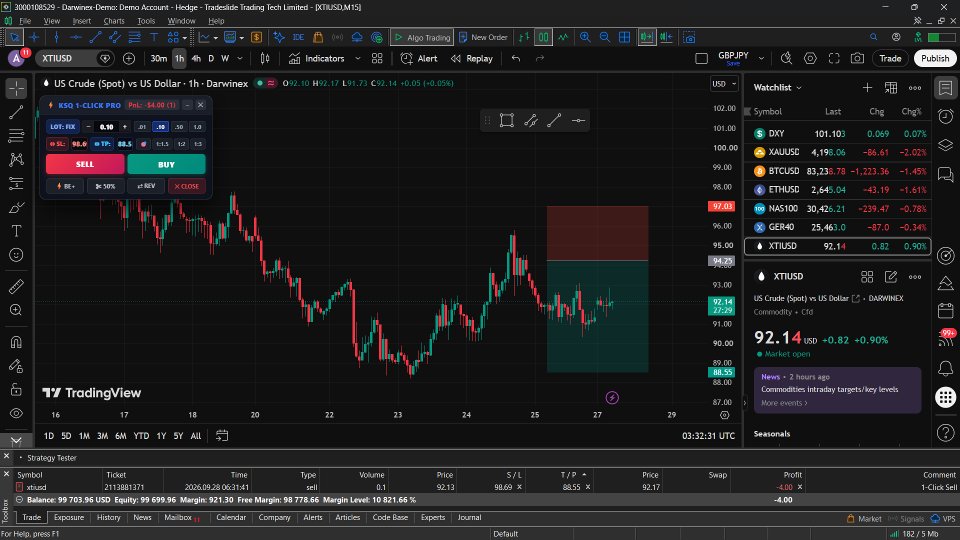Viewport: 960px width, 540px height.
Task: Collapse the right watchlist panel arrow
Action: point(745,402)
